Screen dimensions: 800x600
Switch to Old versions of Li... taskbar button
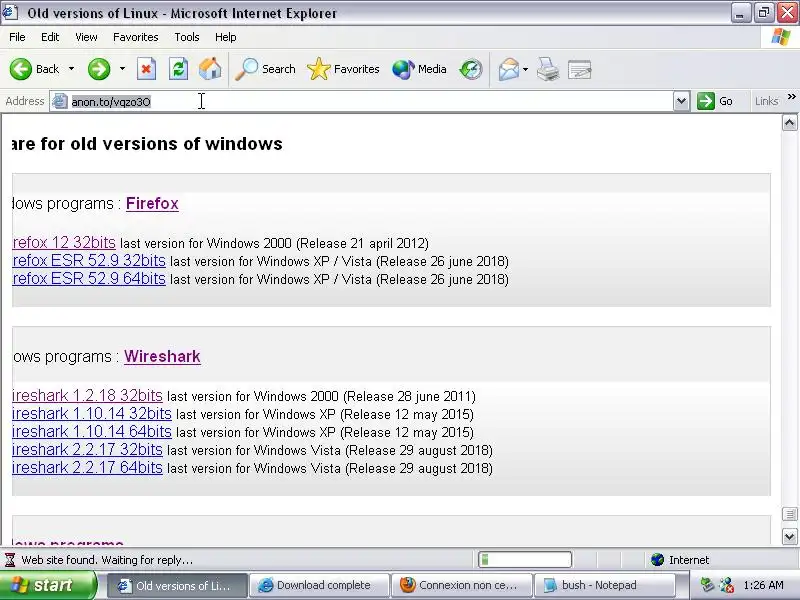tap(178, 585)
